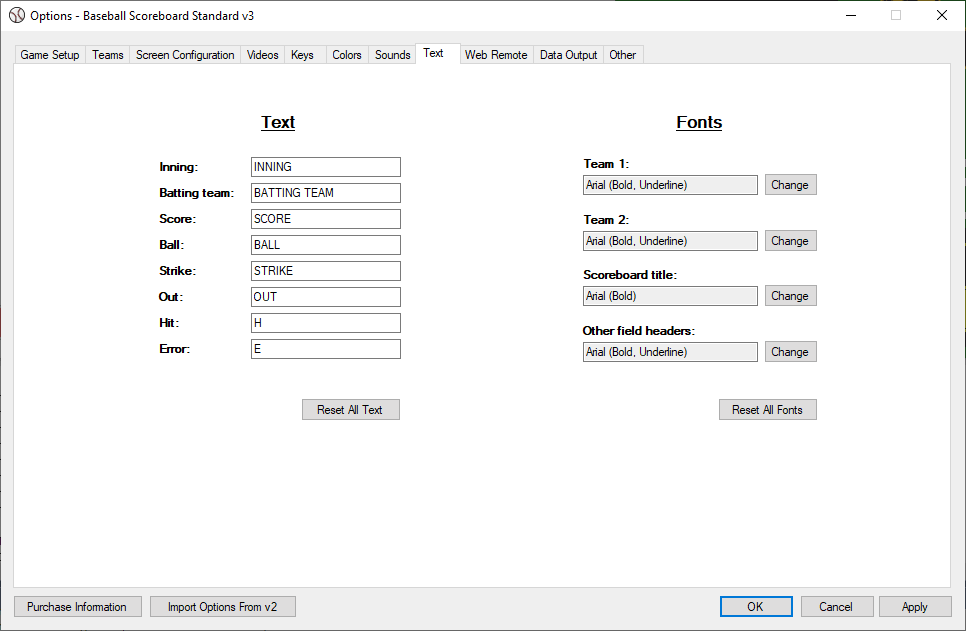Viewport: 966px width, 631px height.
Task: Switch to the Data Output tab
Action: point(568,55)
